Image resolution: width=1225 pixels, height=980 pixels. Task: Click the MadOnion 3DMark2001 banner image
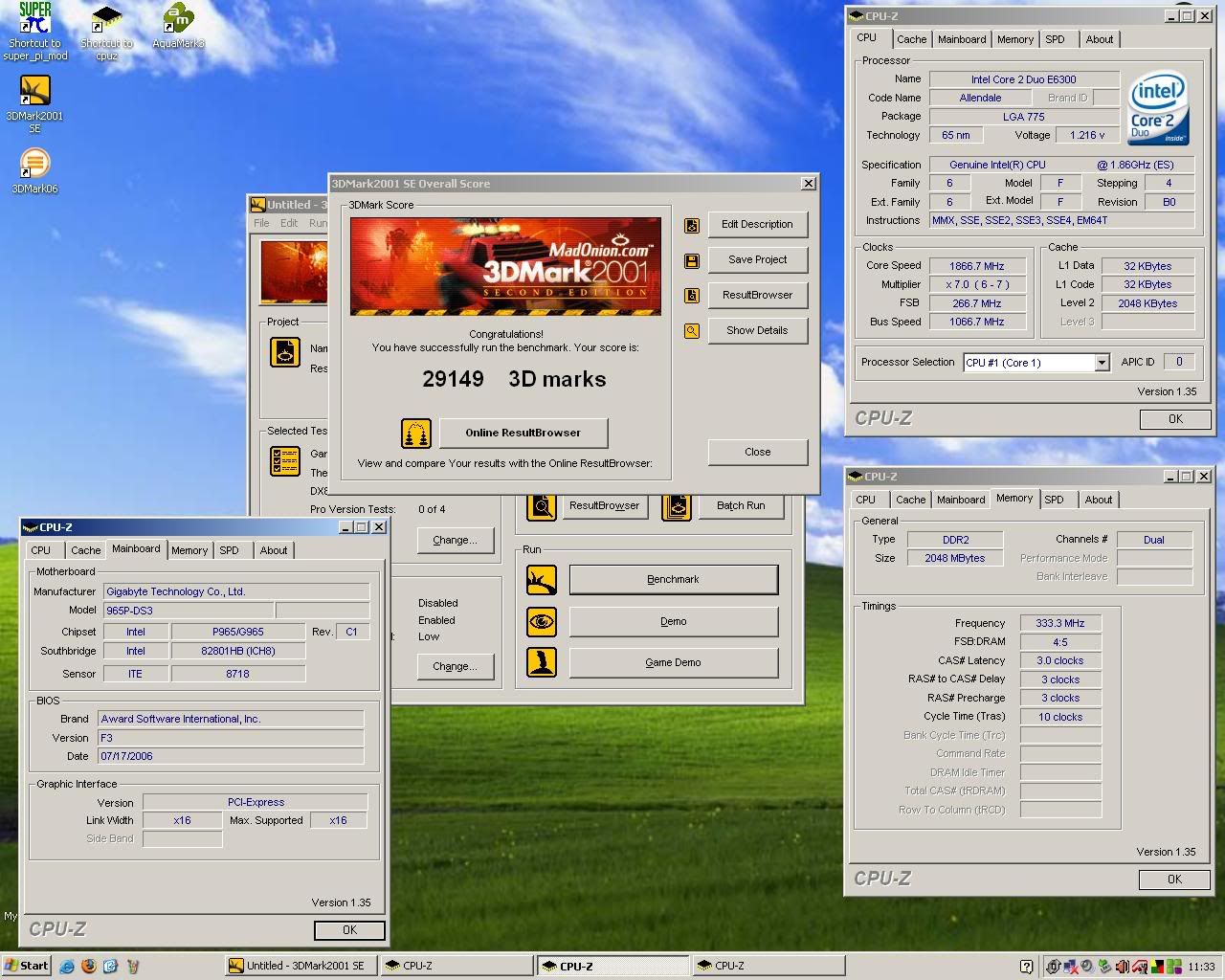[505, 266]
